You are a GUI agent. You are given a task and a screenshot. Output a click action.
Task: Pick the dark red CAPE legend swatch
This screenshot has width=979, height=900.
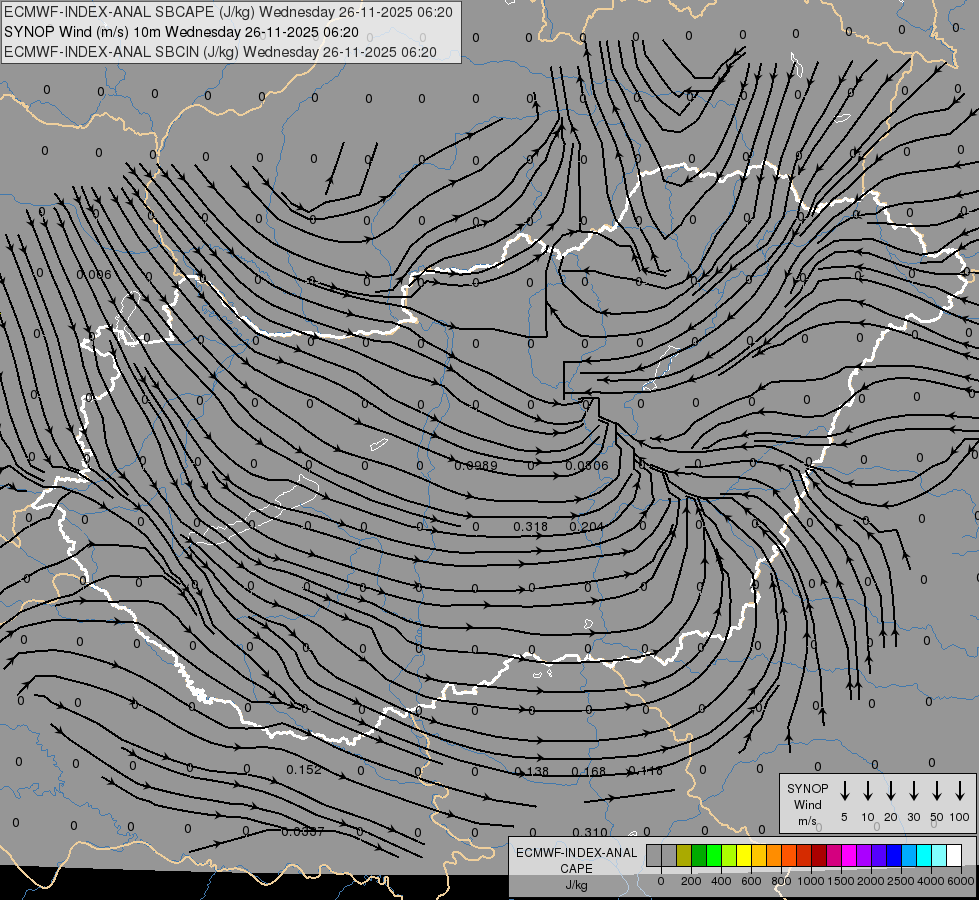pyautogui.click(x=819, y=855)
